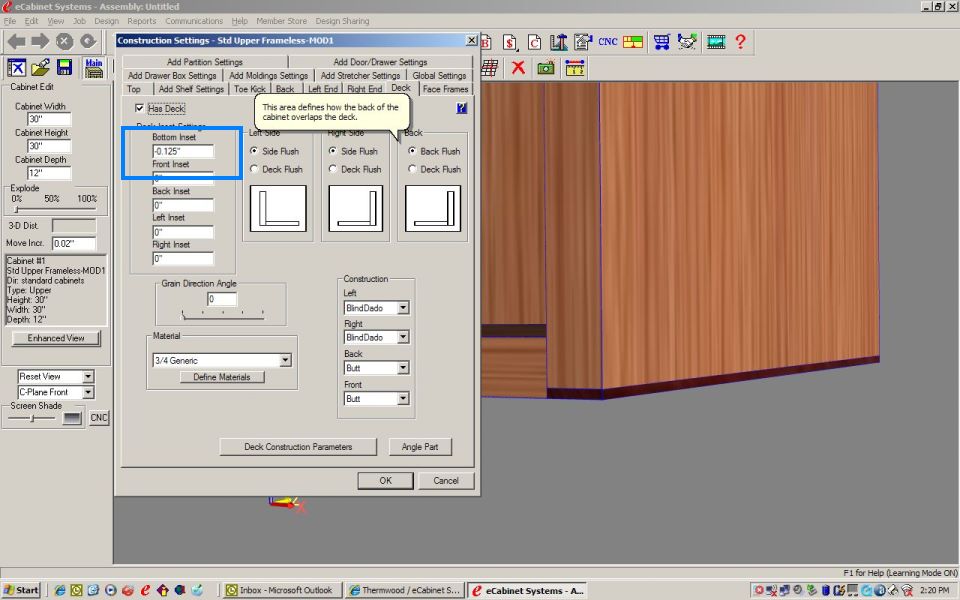Click the yellow-green sheet nesting layout icon
Screen dimensions: 960x600
tap(633, 42)
